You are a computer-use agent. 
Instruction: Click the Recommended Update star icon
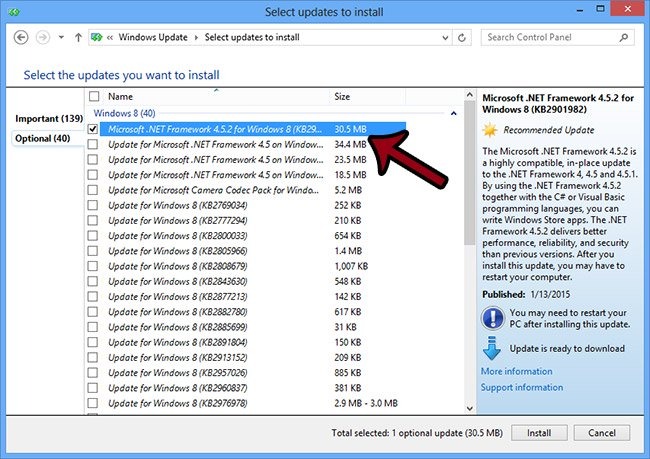(x=490, y=130)
